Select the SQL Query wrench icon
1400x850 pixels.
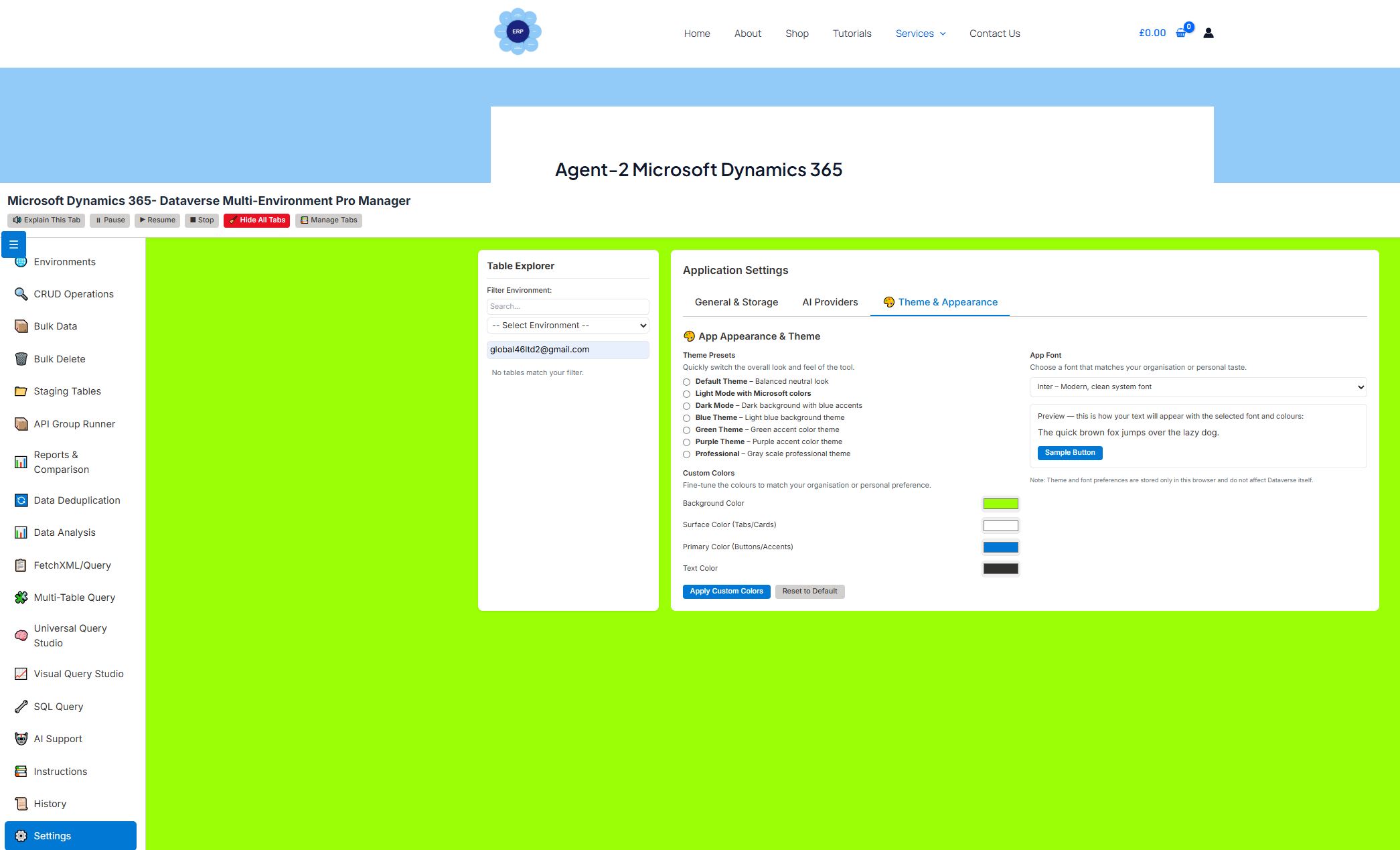point(21,706)
